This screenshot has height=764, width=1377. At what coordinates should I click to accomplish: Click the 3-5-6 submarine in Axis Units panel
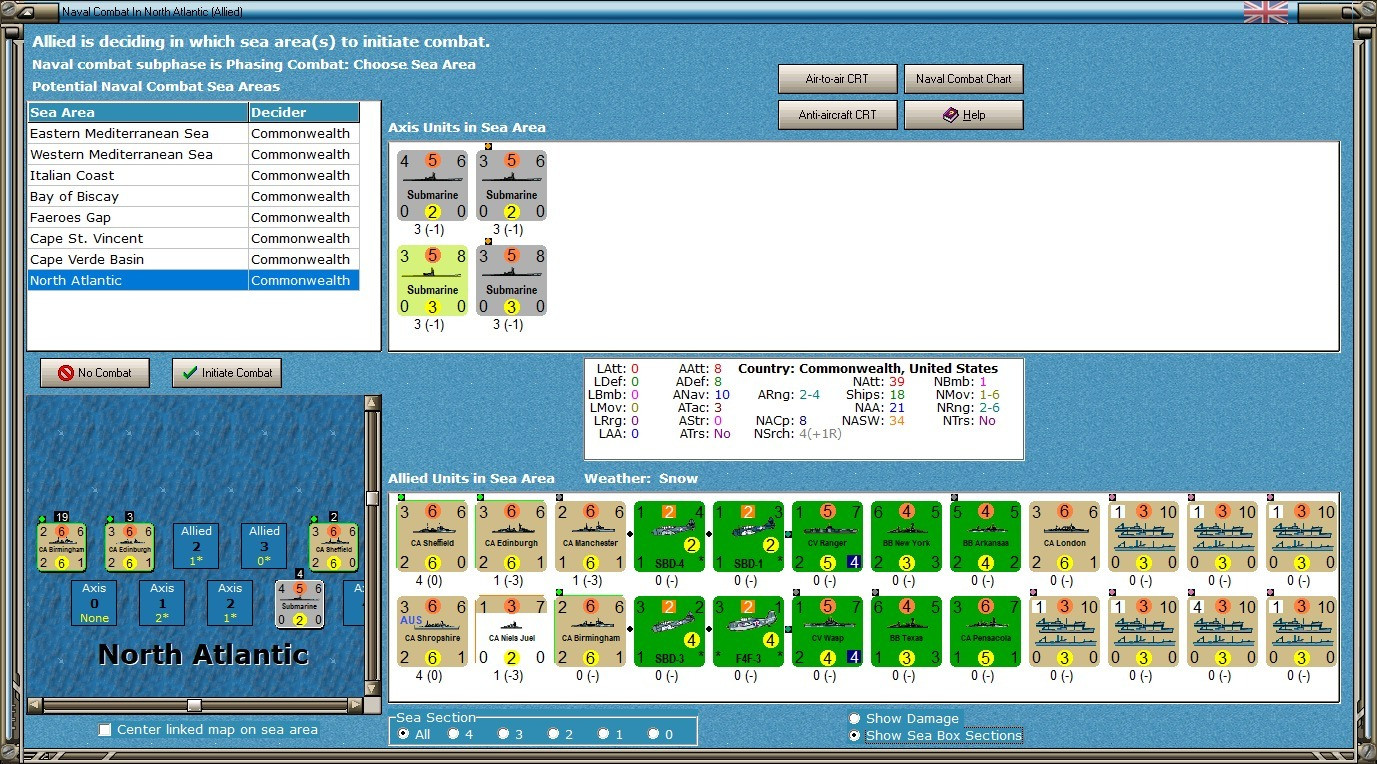coord(511,186)
